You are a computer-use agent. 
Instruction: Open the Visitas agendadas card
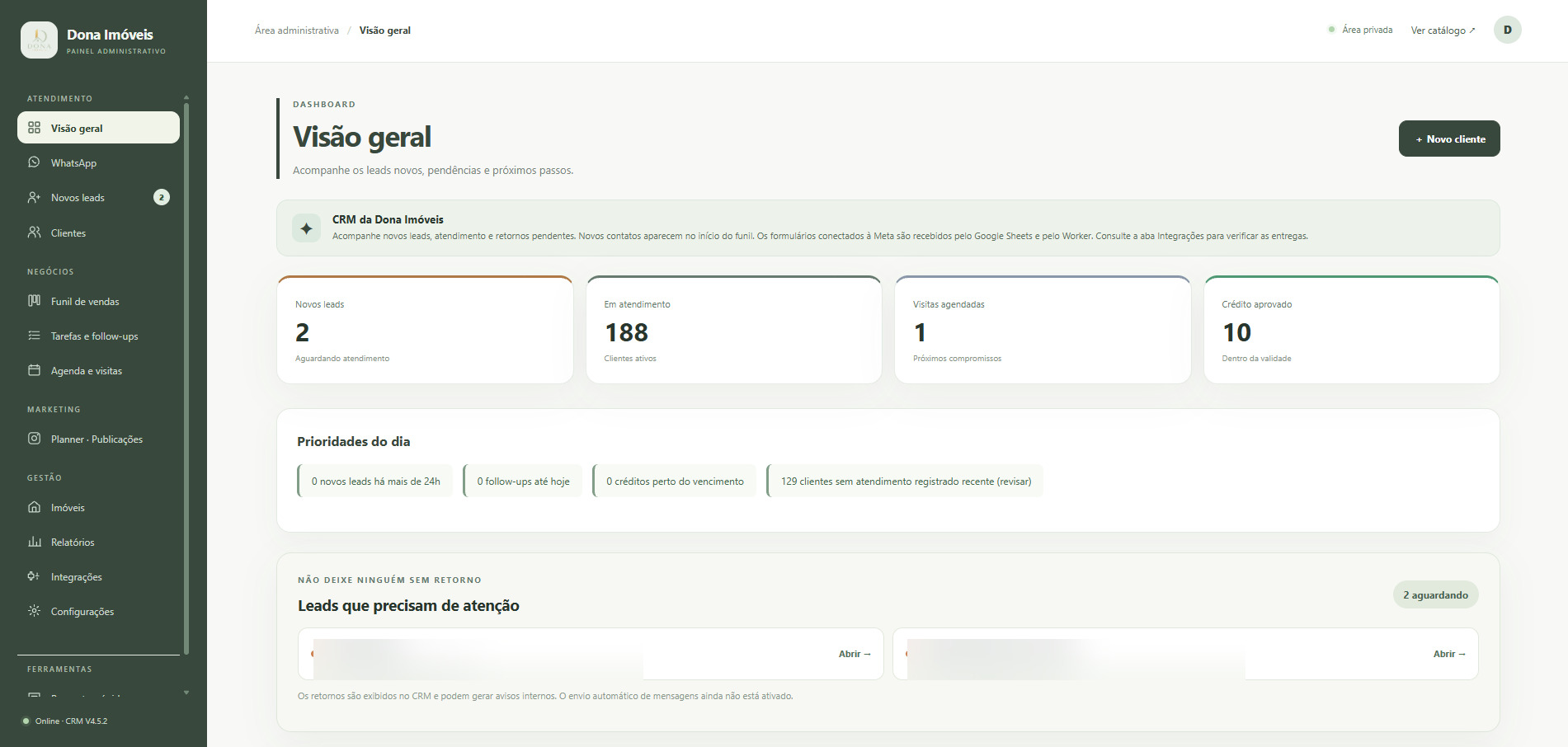click(1043, 330)
